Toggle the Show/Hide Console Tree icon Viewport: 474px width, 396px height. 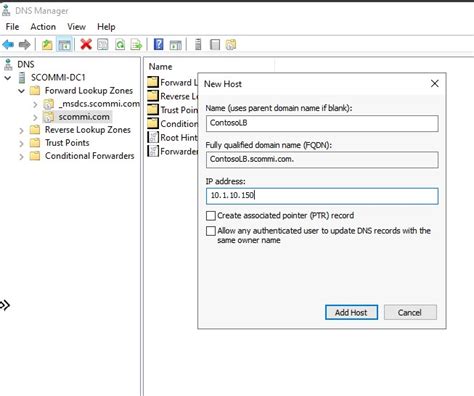pos(64,44)
